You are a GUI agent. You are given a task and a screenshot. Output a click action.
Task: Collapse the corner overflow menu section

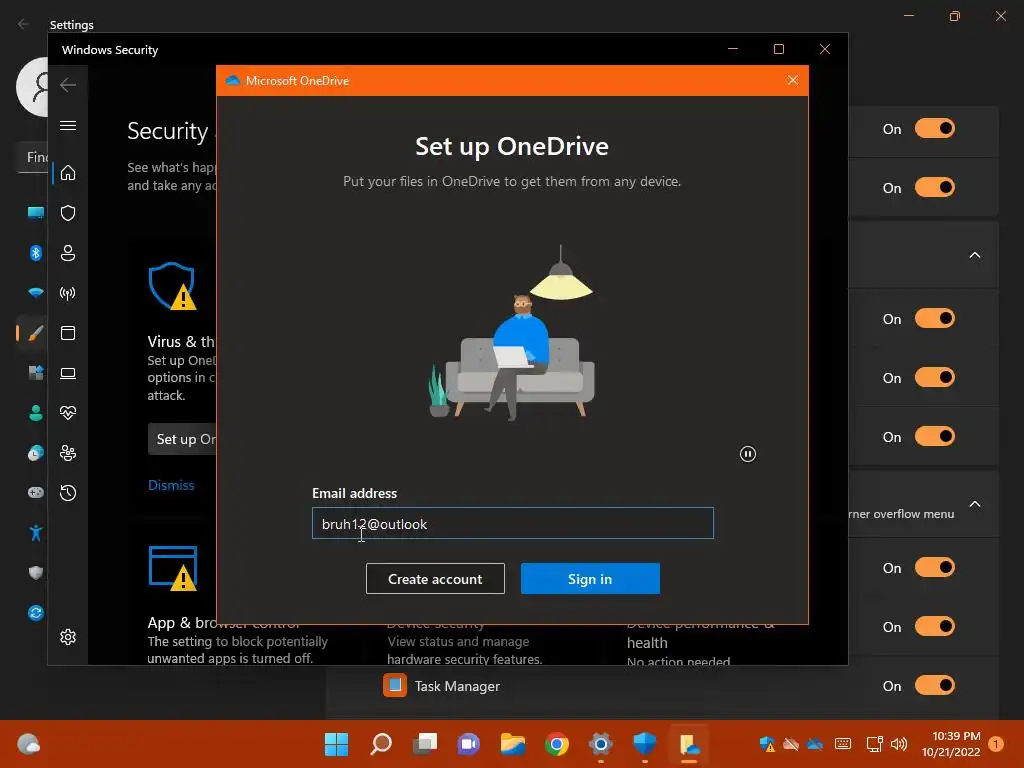[975, 504]
